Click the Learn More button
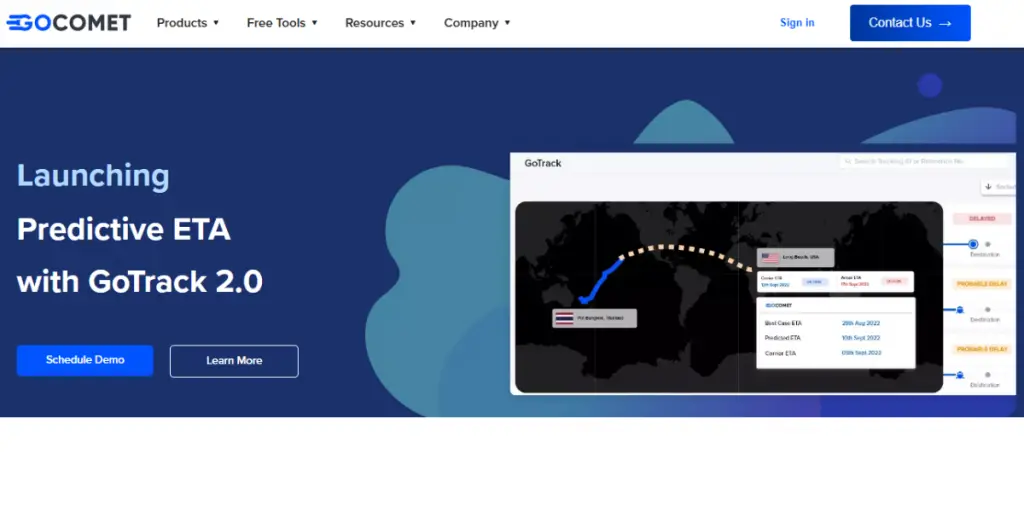Viewport: 1024px width, 512px height. tap(234, 361)
